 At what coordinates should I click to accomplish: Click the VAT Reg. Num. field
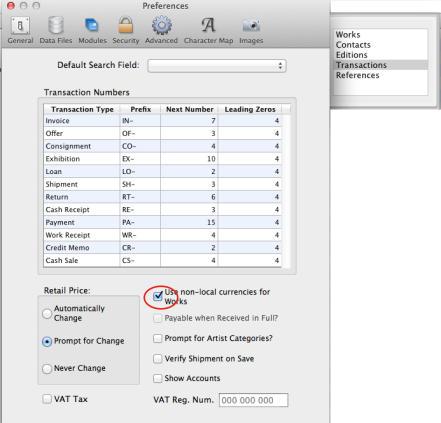click(x=254, y=400)
